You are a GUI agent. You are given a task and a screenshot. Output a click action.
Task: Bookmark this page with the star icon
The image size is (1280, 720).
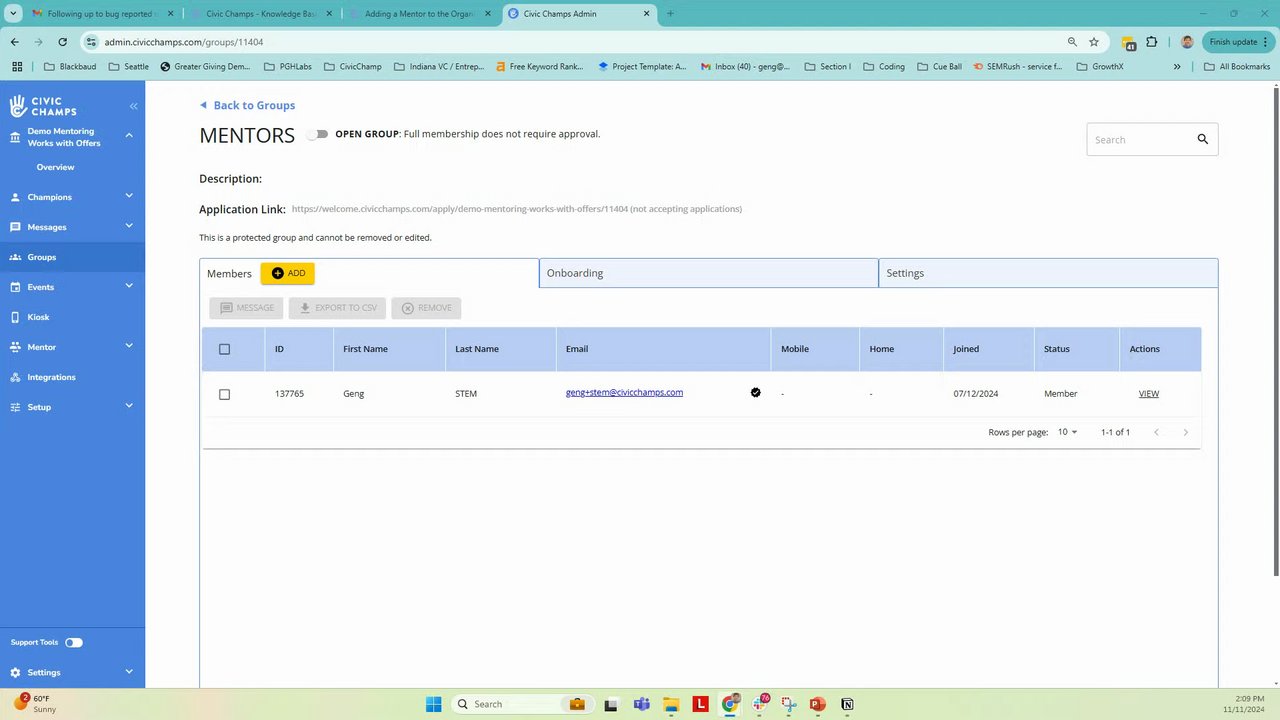point(1094,42)
